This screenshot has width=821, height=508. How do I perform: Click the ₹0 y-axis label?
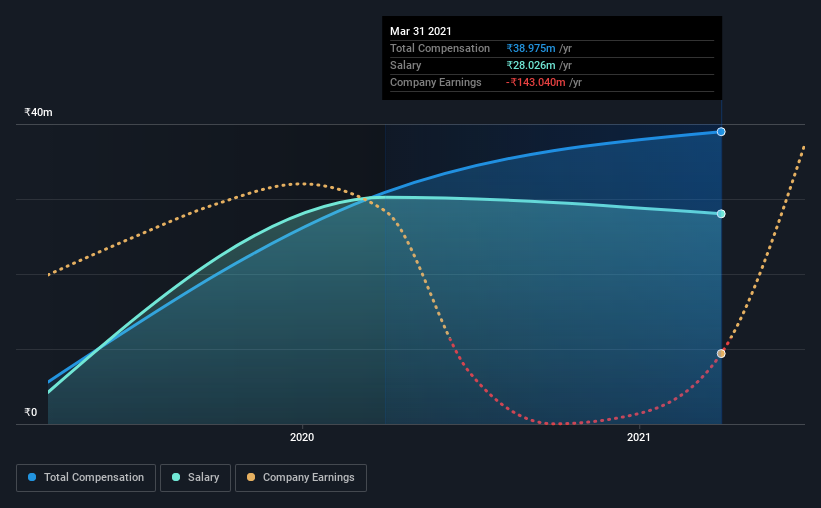click(x=31, y=412)
